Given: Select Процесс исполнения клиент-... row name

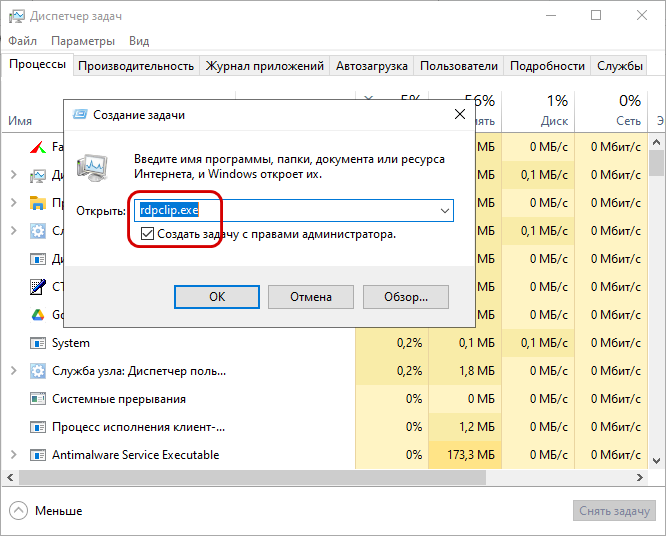Looking at the screenshot, I should (x=138, y=427).
